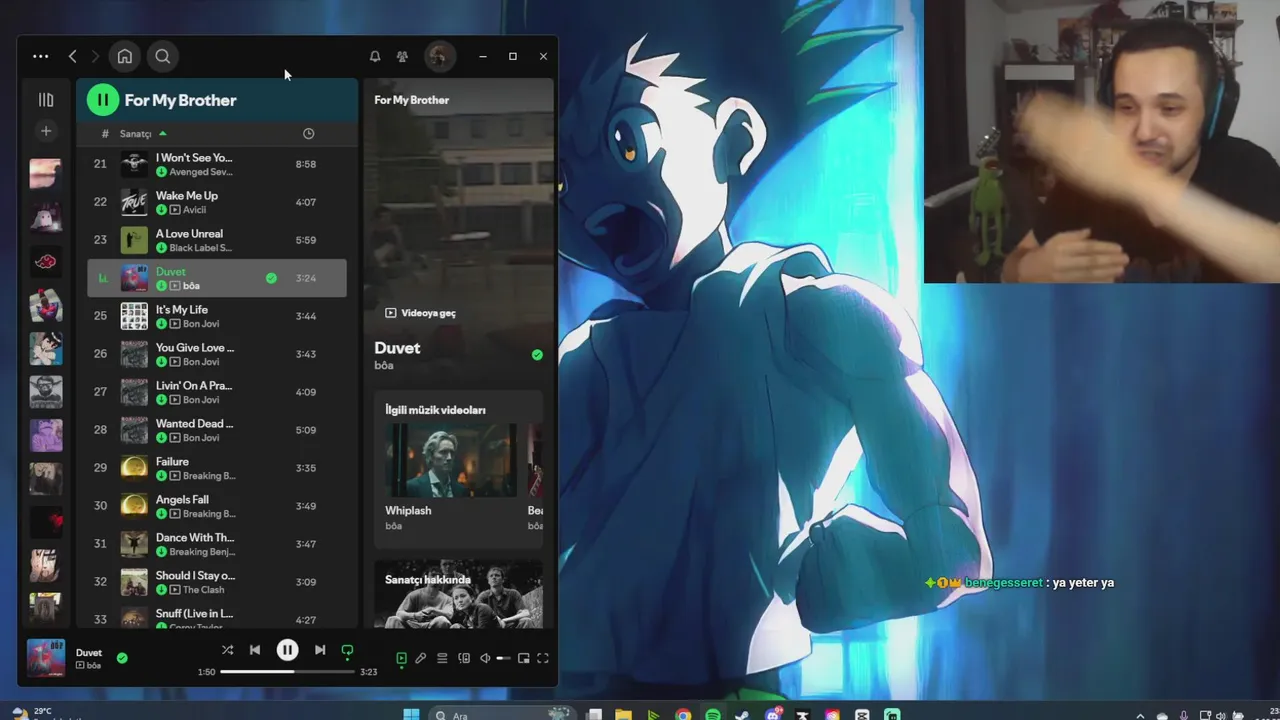Seek on the playback progress bar
The width and height of the screenshot is (1280, 720).
click(287, 672)
